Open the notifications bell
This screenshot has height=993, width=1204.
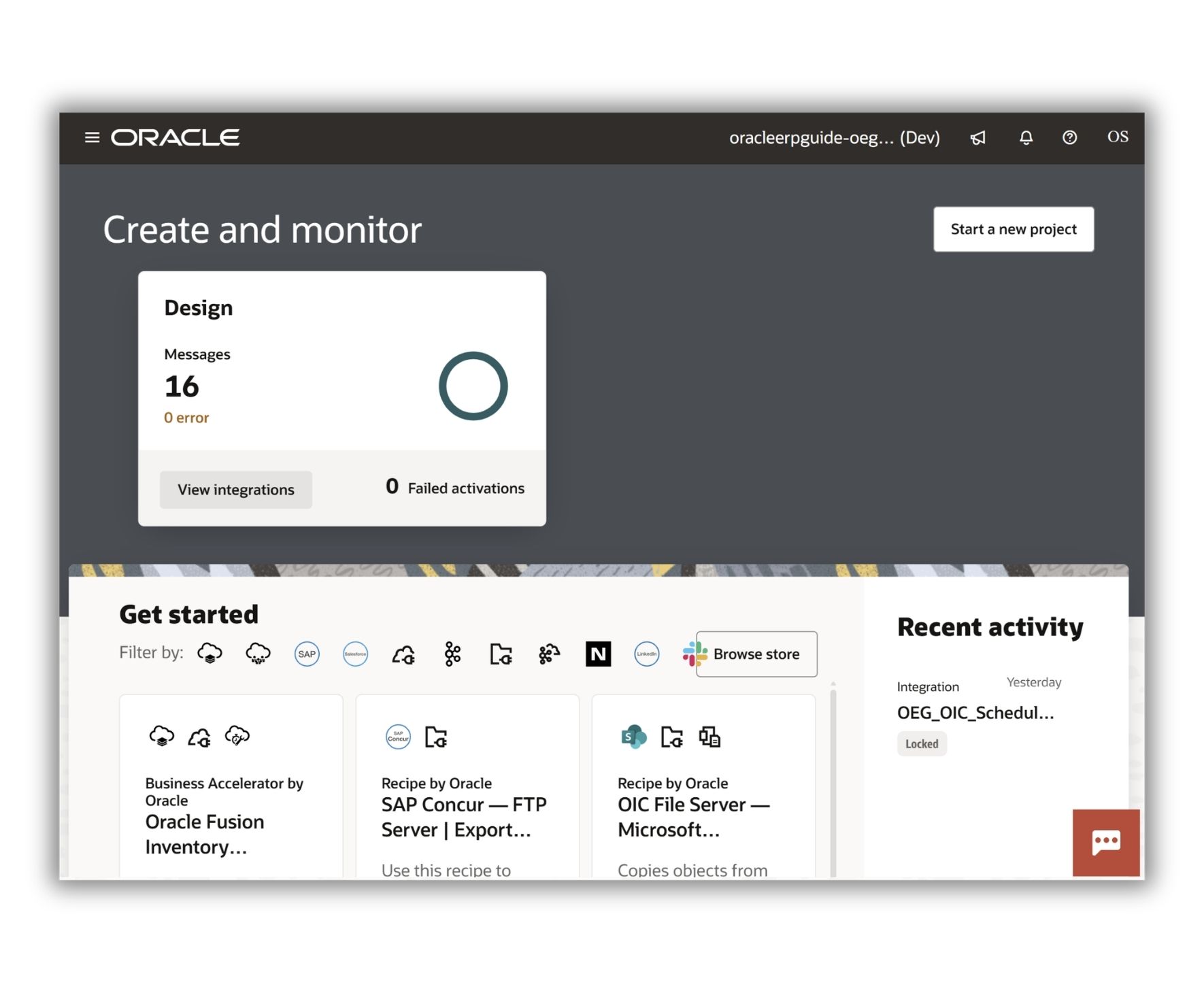coord(1026,138)
